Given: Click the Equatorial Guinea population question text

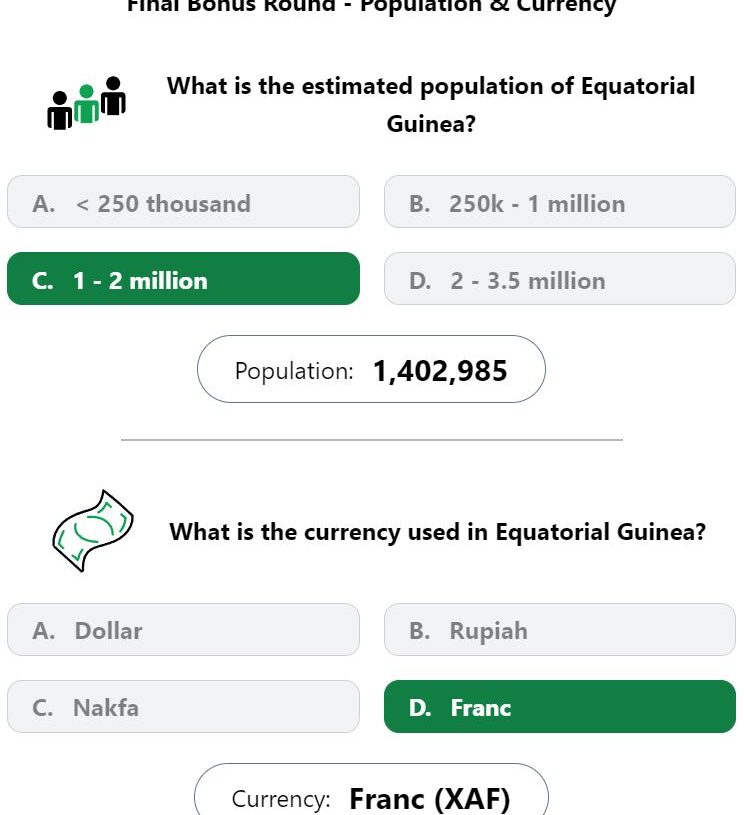Looking at the screenshot, I should tap(430, 104).
